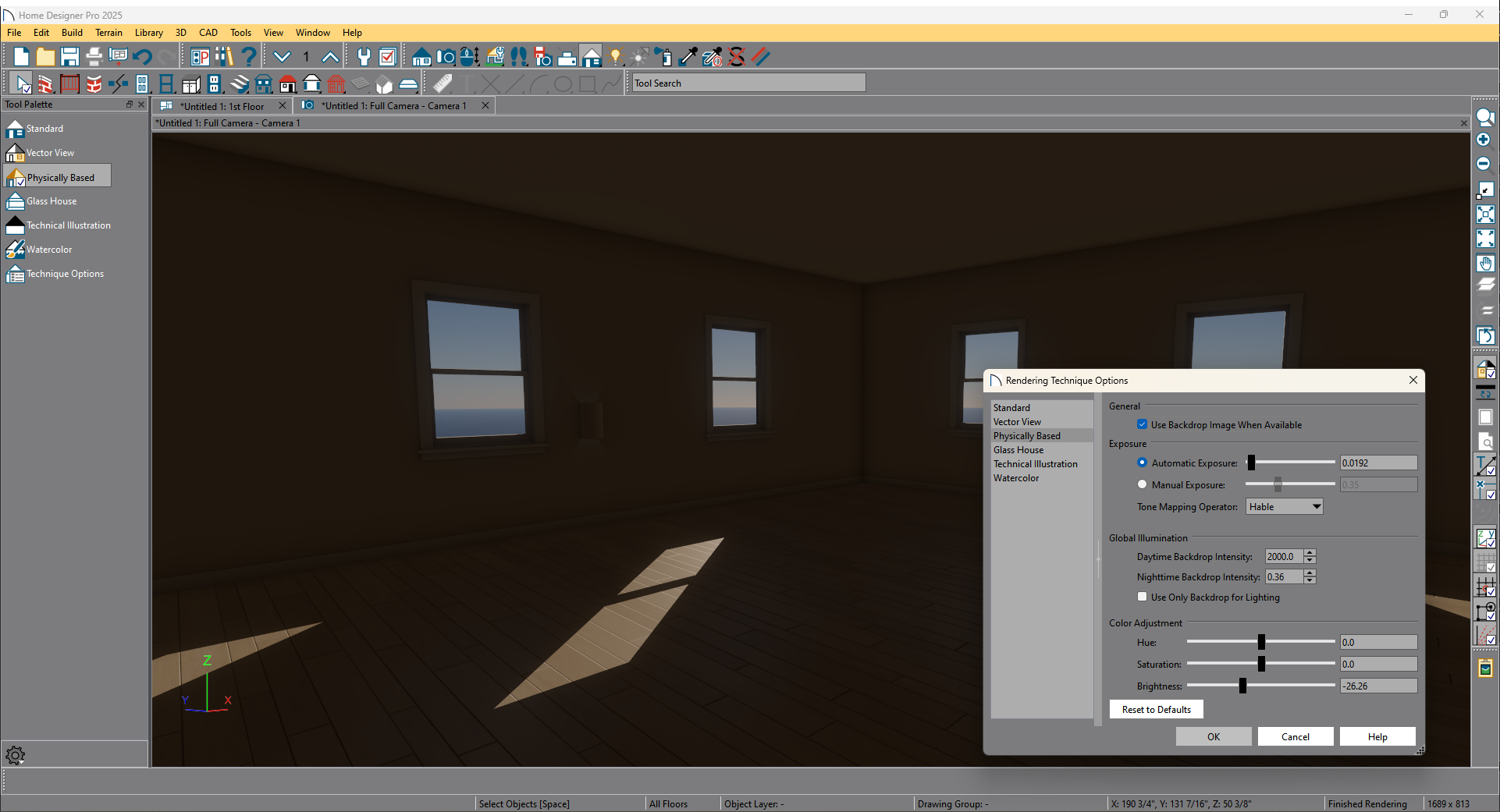
Task: Click the Adjust Lights bulb icon
Action: point(616,56)
